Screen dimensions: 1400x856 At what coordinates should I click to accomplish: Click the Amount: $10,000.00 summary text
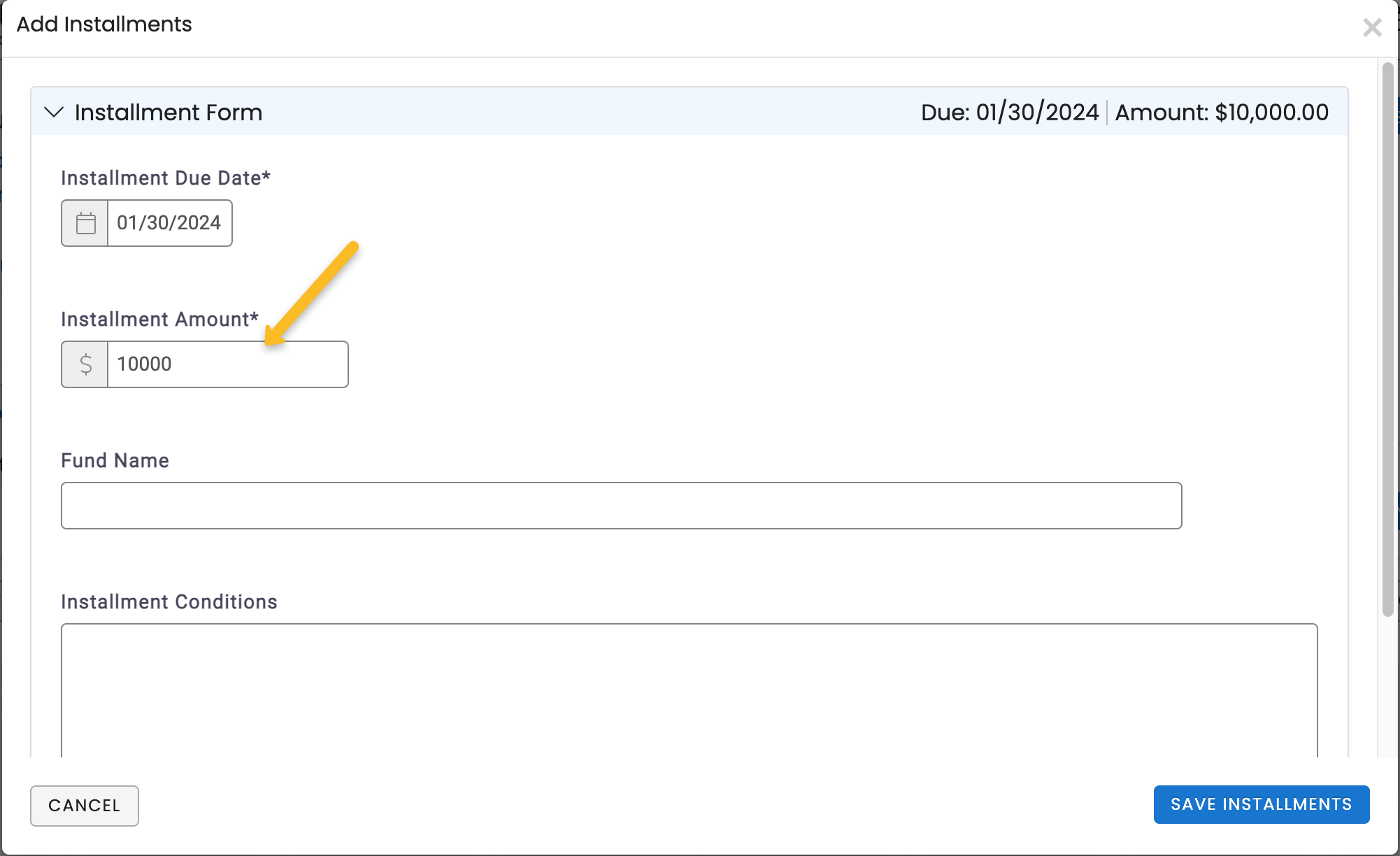point(1222,112)
